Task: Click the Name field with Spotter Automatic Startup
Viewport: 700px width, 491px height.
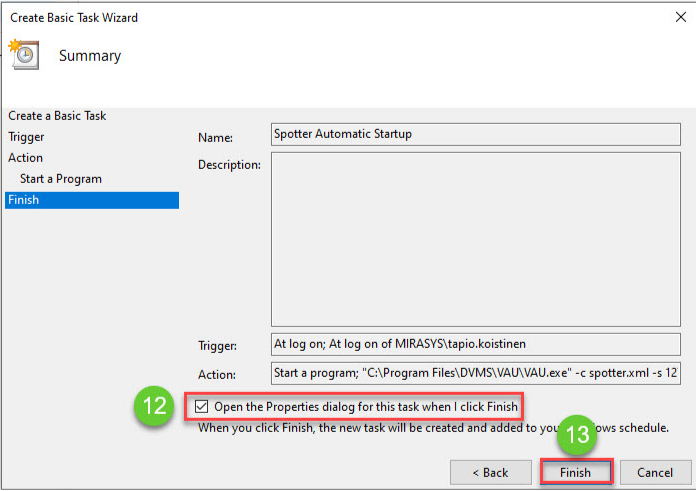Action: (x=475, y=134)
